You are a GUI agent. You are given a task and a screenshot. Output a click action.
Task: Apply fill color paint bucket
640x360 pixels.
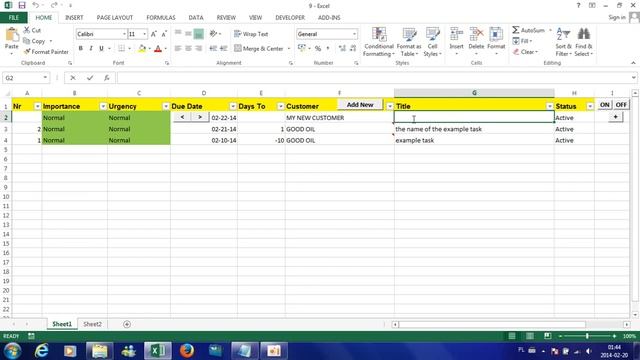point(142,49)
